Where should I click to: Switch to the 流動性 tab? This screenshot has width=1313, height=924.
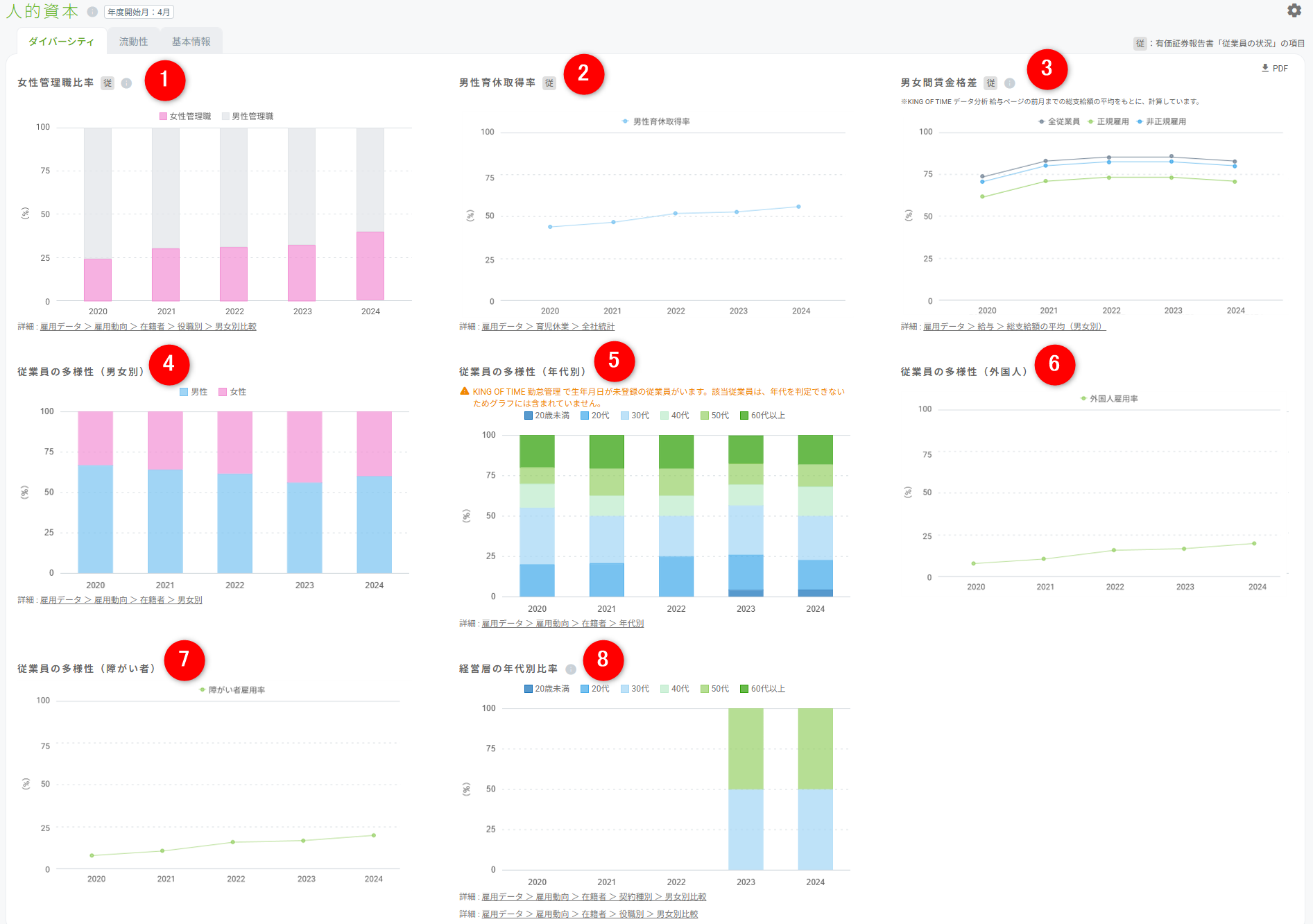coord(133,42)
